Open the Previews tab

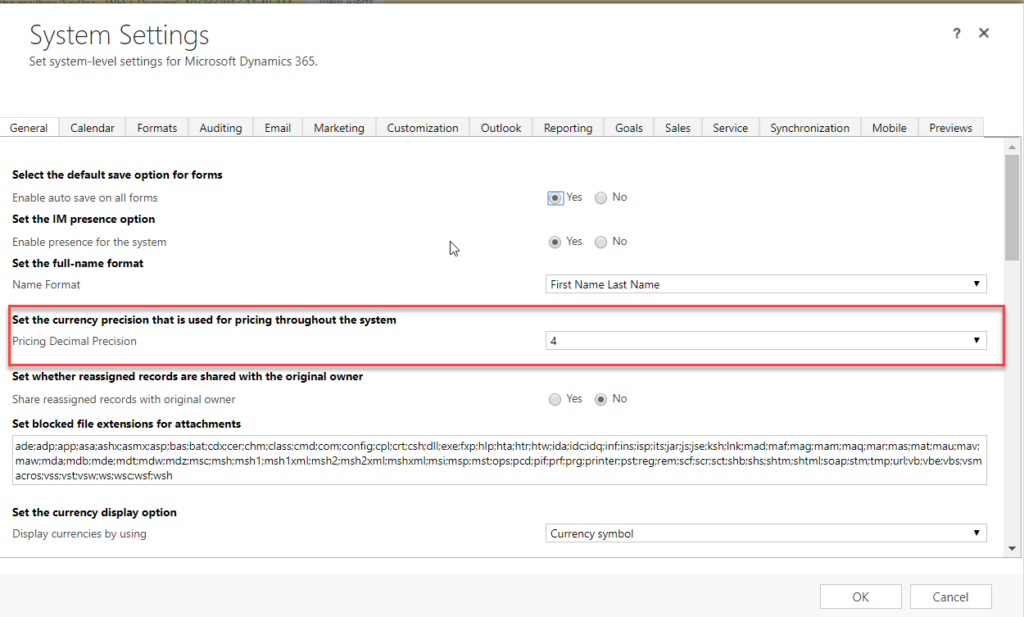950,128
